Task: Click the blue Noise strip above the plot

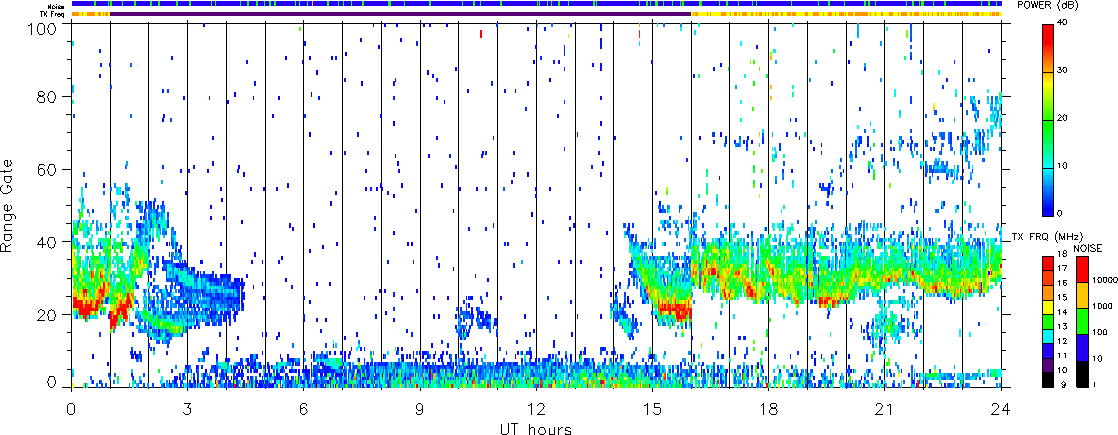Action: (536, 4)
